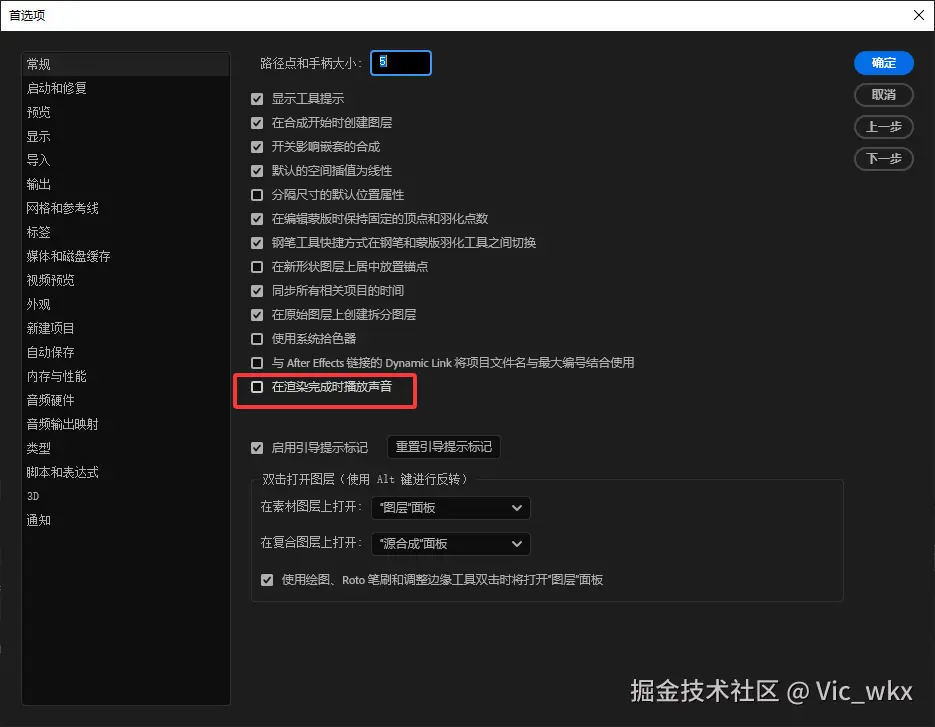Click the 重置引导提示标记 button
The height and width of the screenshot is (727, 935).
click(x=444, y=447)
